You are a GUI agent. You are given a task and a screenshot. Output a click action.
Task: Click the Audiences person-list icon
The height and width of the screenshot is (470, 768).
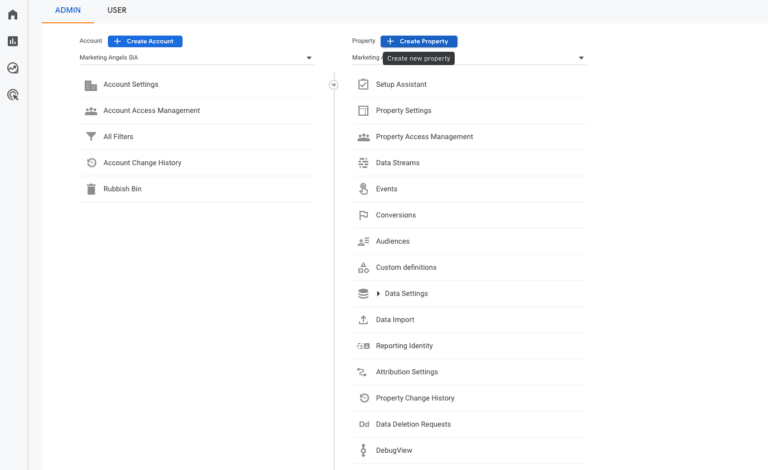click(x=363, y=241)
